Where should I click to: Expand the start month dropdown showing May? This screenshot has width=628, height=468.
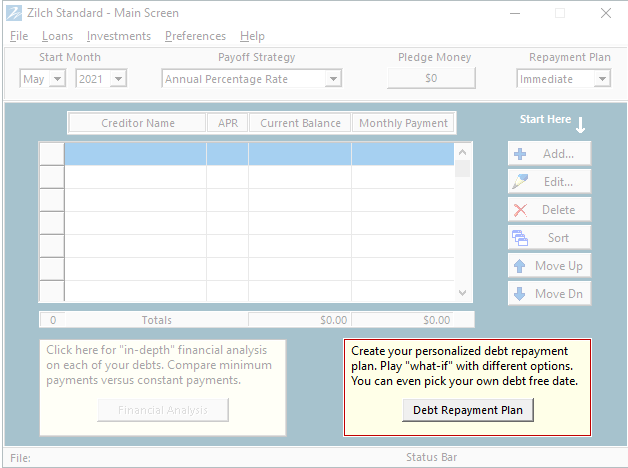(57, 78)
